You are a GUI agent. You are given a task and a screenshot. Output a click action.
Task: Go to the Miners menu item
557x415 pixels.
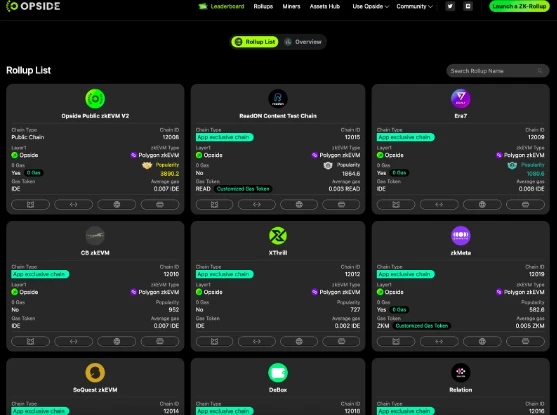(291, 6)
